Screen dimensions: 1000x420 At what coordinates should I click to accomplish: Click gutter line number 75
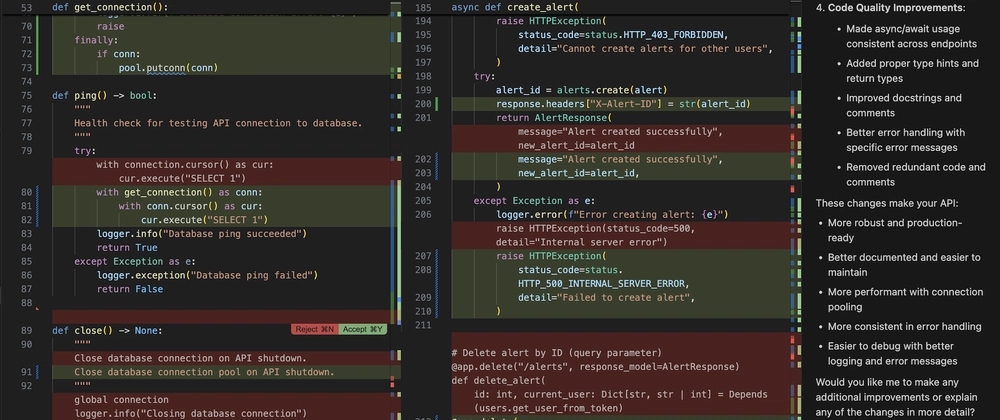tap(26, 96)
